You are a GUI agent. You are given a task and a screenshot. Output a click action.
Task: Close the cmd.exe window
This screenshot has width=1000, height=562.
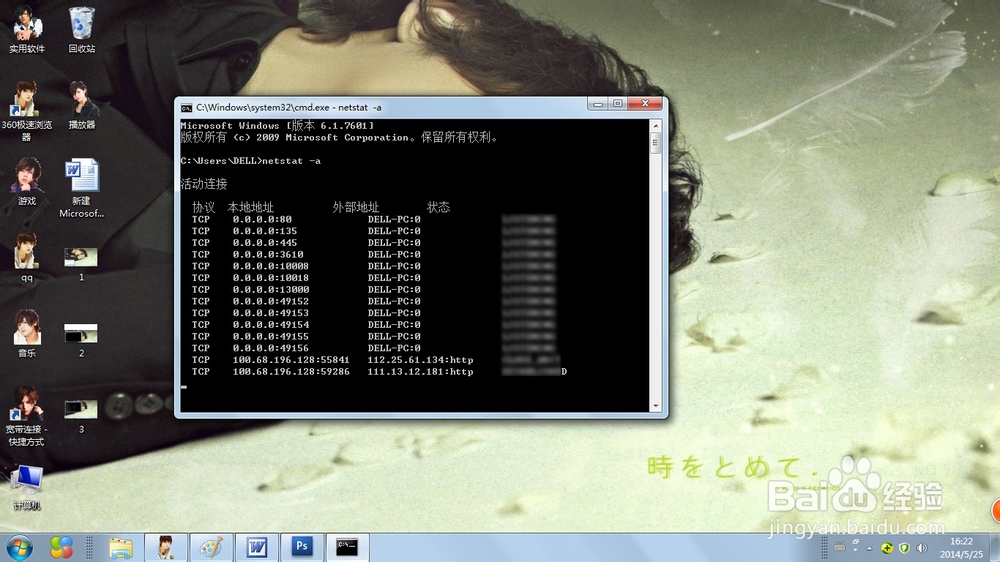(645, 104)
